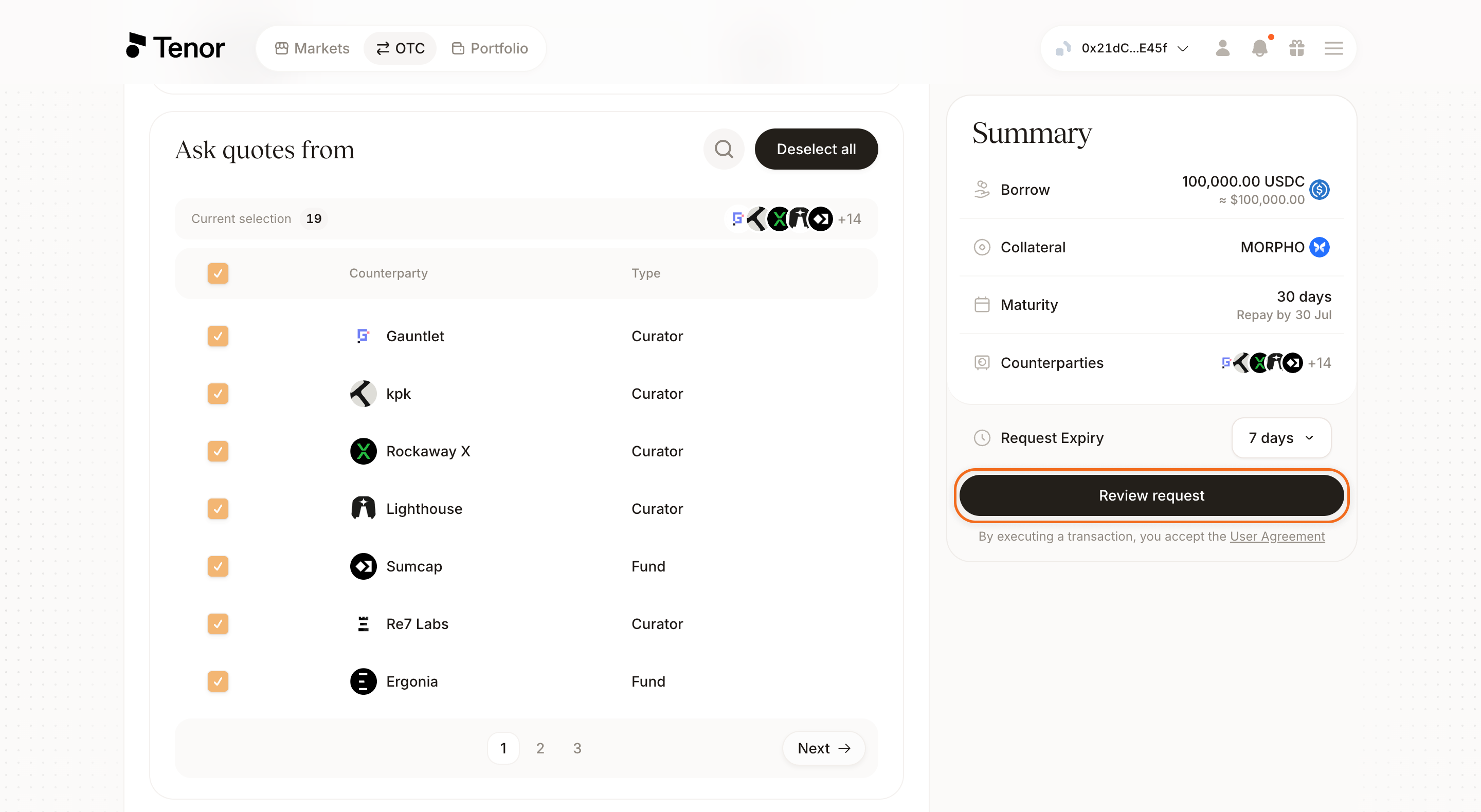
Task: Click the Borrow hand icon
Action: (x=982, y=190)
